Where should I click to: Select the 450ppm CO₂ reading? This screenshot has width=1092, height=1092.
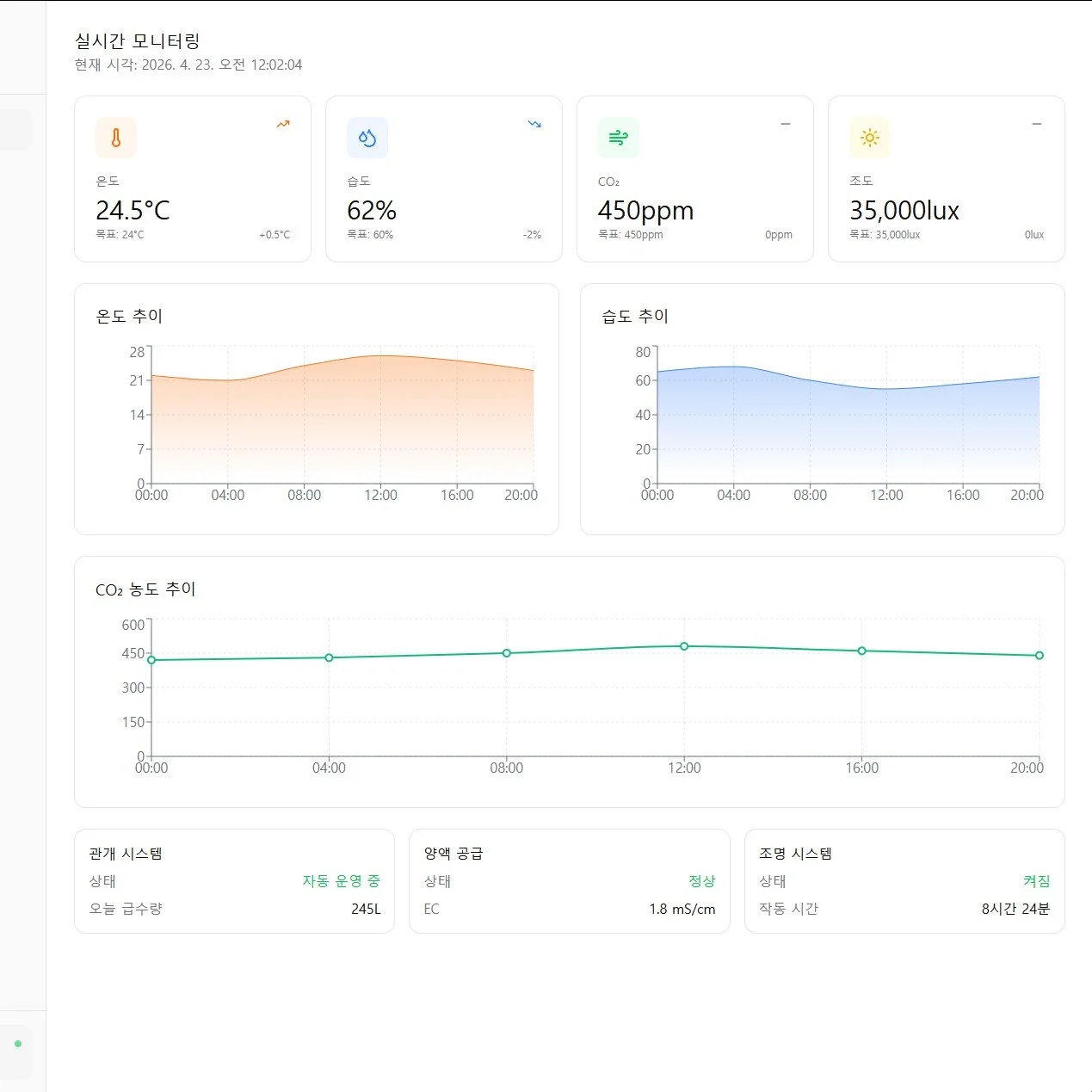point(645,210)
